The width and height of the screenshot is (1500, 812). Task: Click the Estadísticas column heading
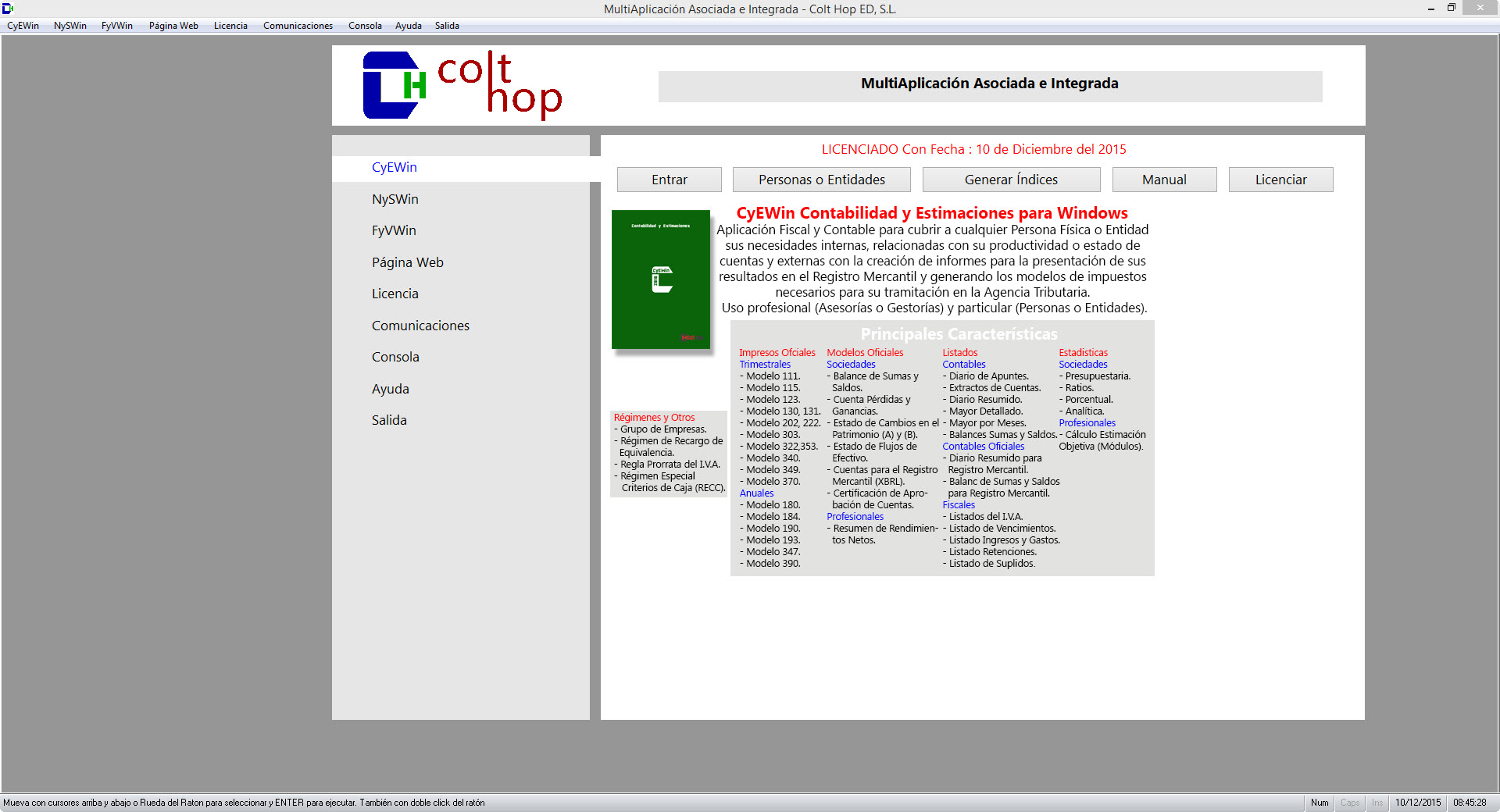[x=1083, y=353]
